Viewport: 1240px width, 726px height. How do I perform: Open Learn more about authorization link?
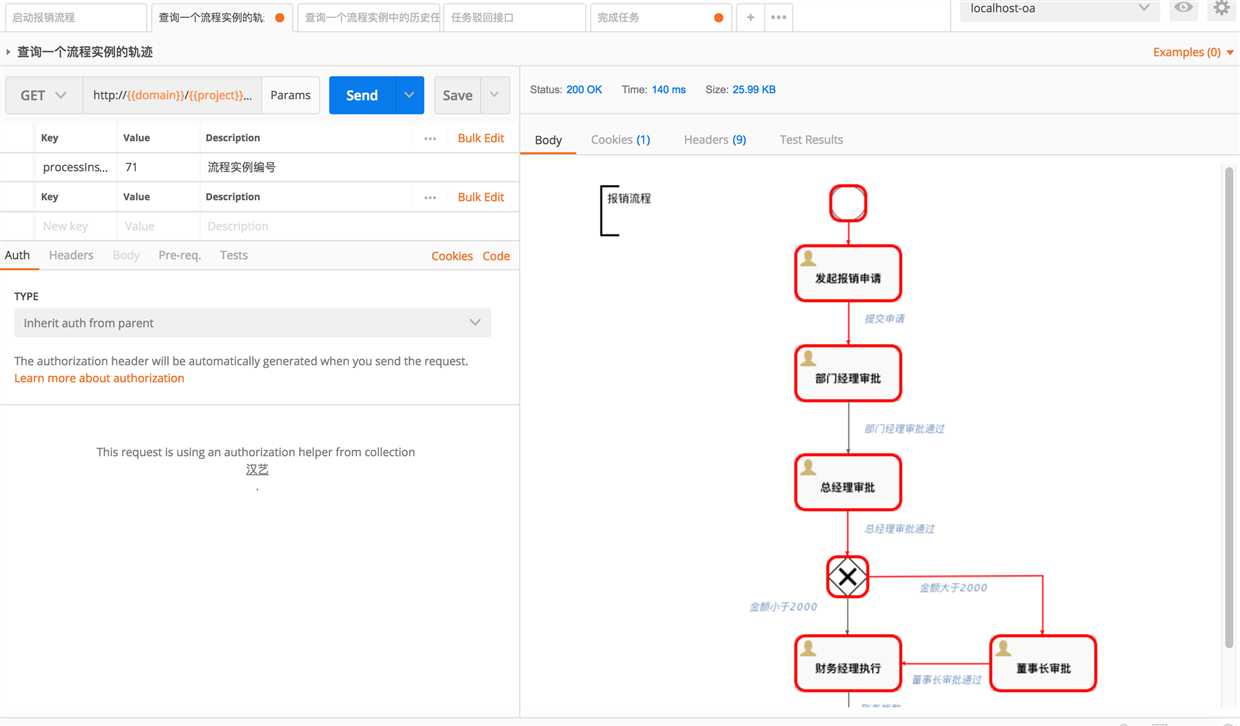pos(99,378)
